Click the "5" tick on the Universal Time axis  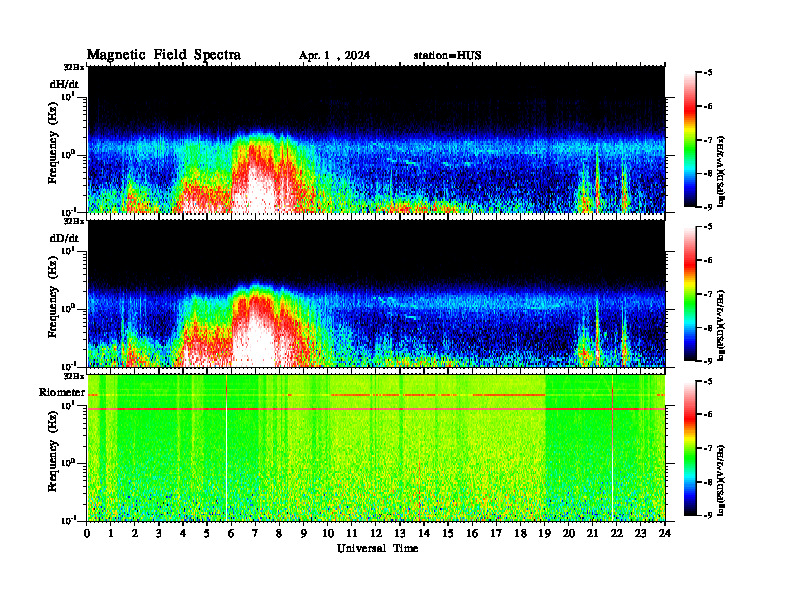[207, 533]
